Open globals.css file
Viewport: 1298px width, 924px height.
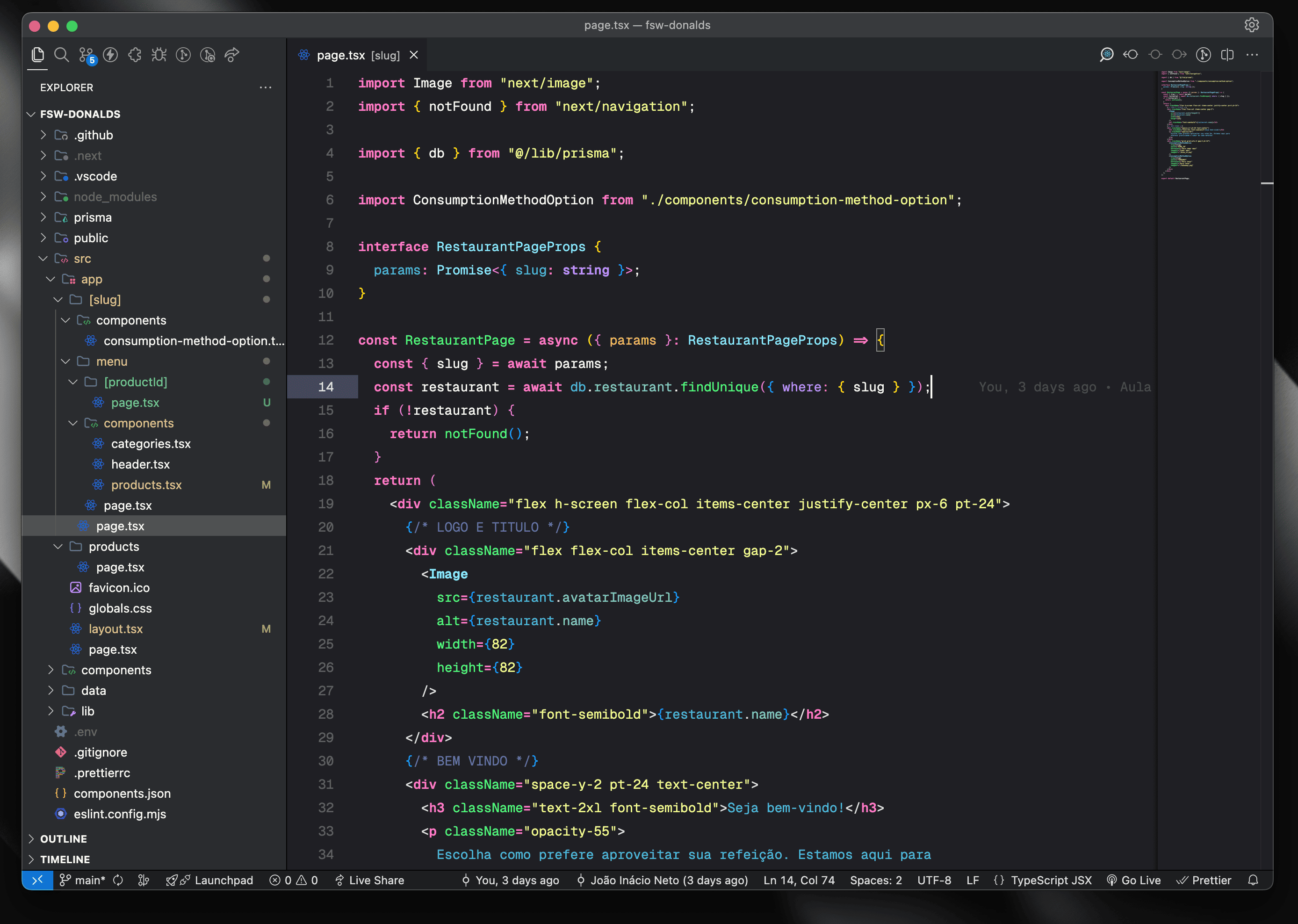pos(120,608)
